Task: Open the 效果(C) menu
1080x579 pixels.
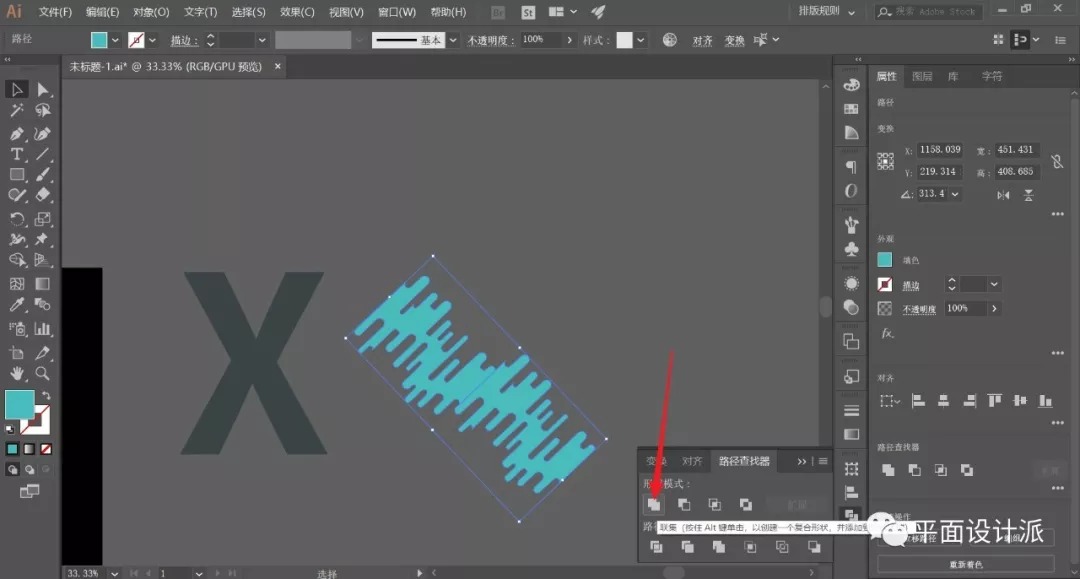Action: [297, 12]
